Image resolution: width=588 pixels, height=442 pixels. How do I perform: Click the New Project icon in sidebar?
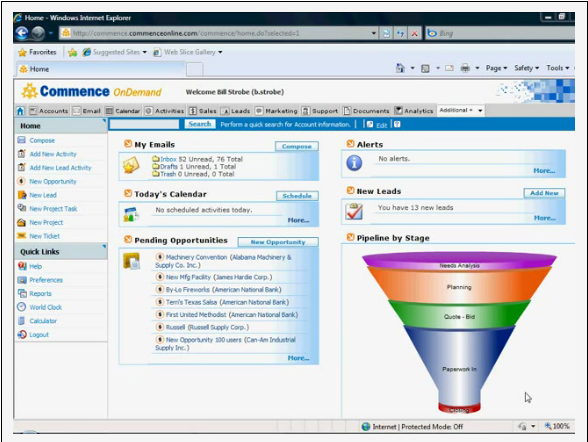[x=21, y=222]
